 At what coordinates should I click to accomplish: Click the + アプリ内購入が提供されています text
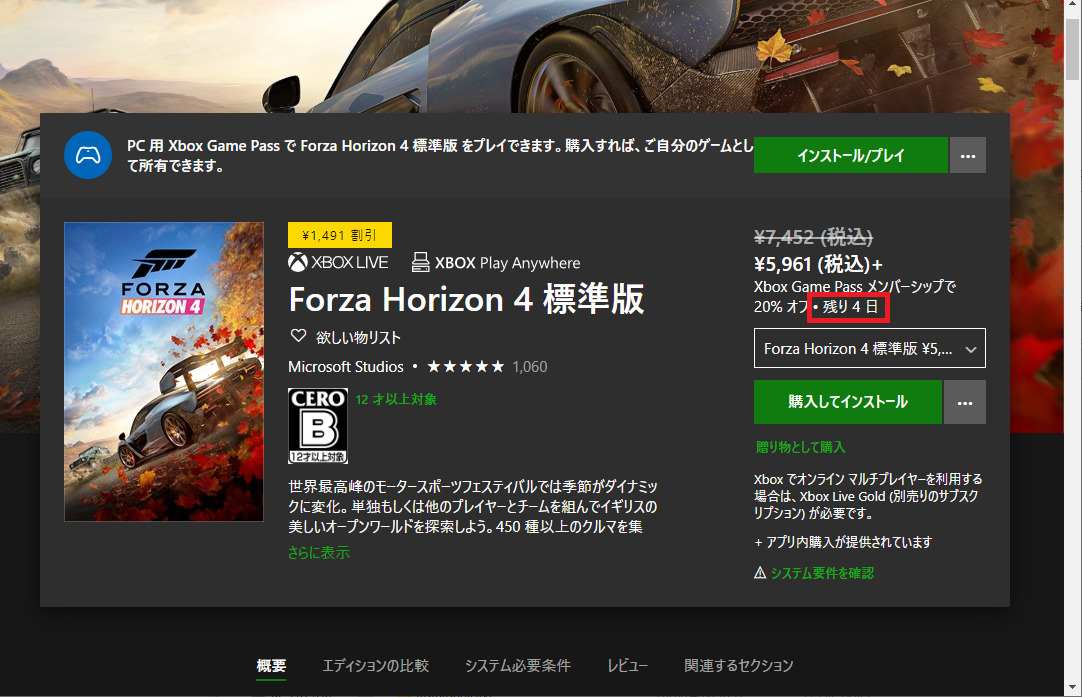[x=843, y=542]
